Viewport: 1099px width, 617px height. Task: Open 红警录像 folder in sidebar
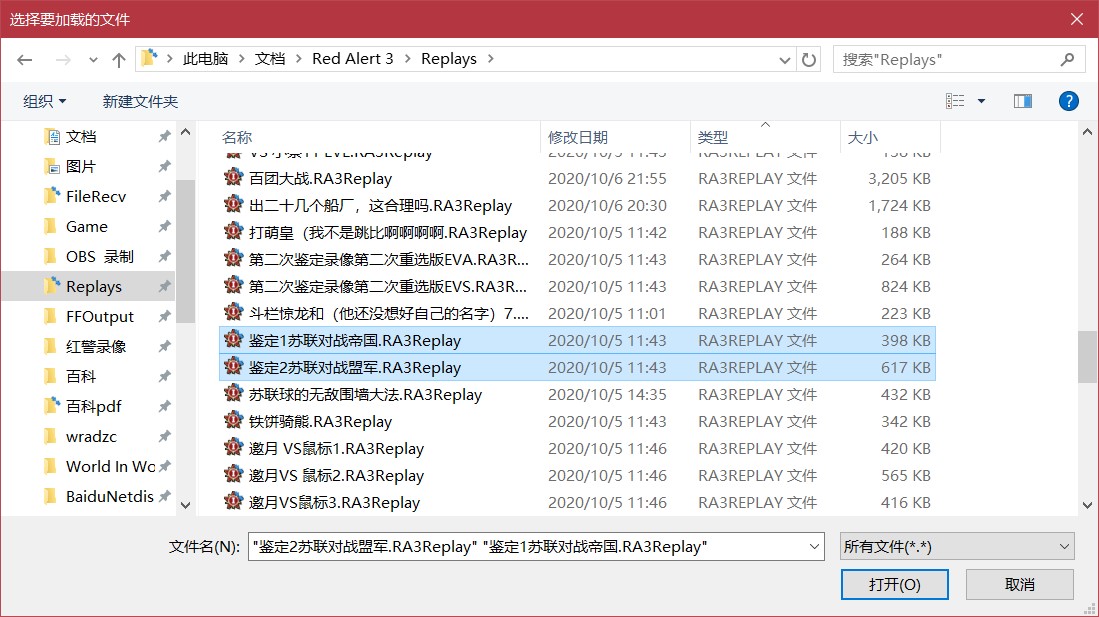pyautogui.click(x=96, y=346)
